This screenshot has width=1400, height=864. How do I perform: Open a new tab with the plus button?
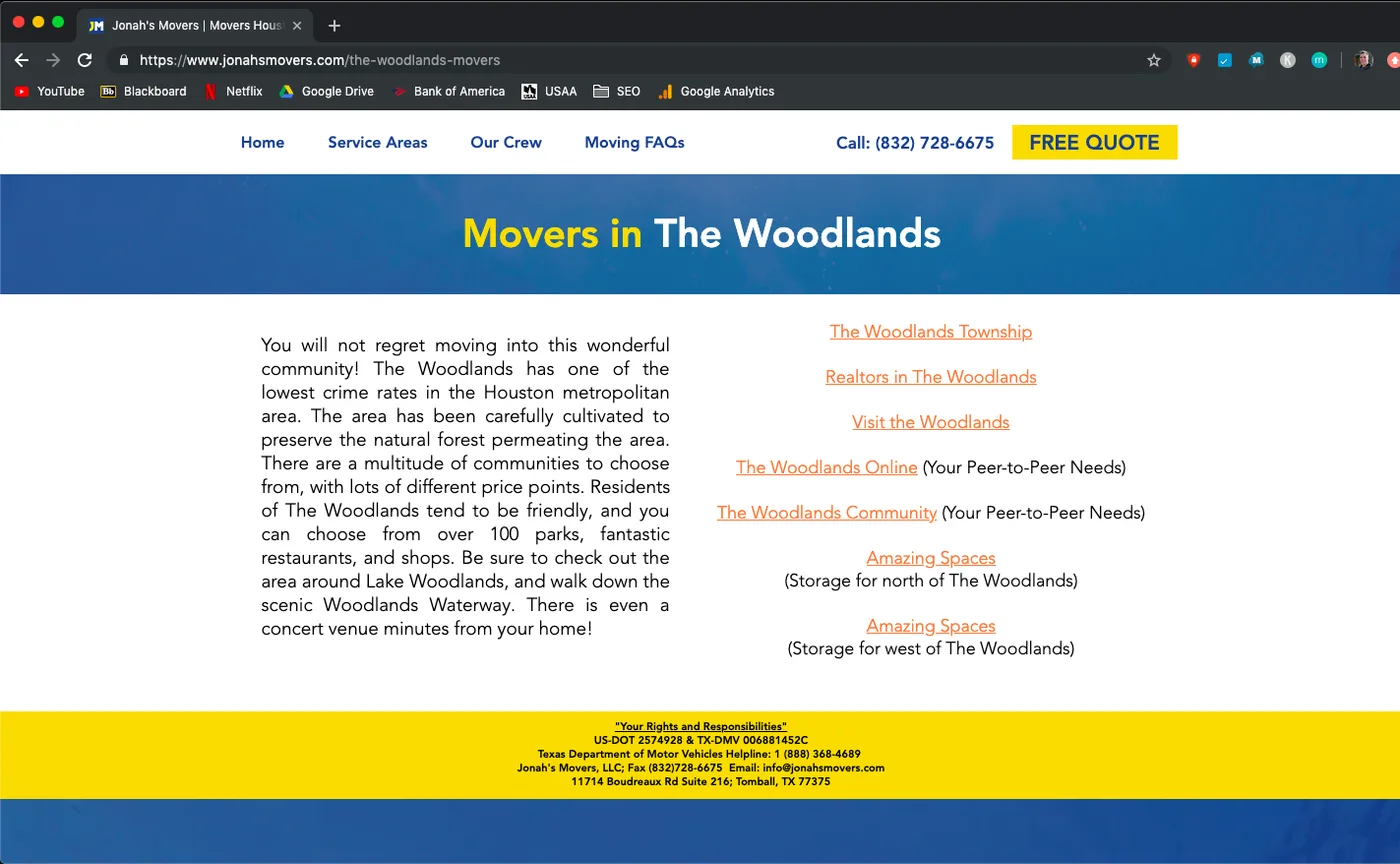click(x=334, y=25)
